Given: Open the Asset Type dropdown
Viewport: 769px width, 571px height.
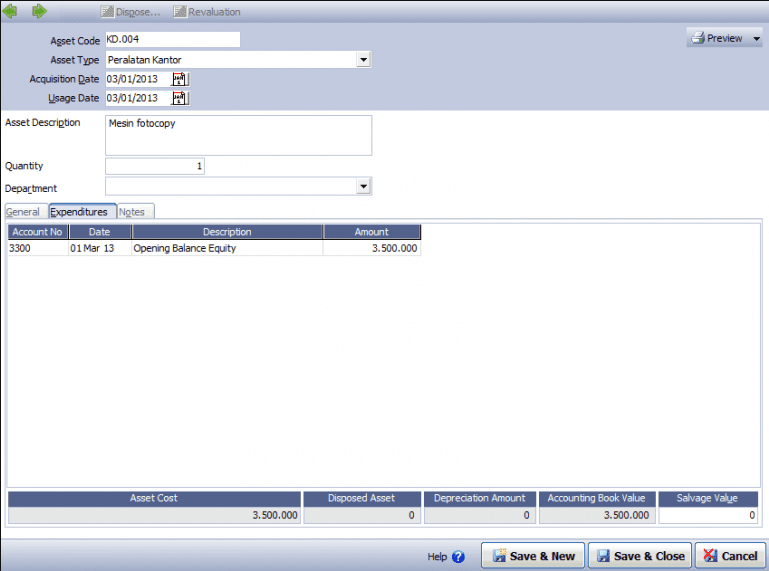Looking at the screenshot, I should [x=364, y=60].
